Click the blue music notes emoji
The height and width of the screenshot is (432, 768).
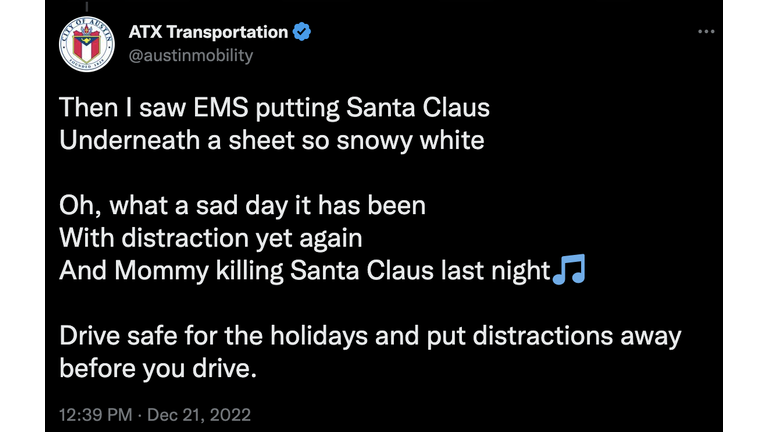point(569,269)
